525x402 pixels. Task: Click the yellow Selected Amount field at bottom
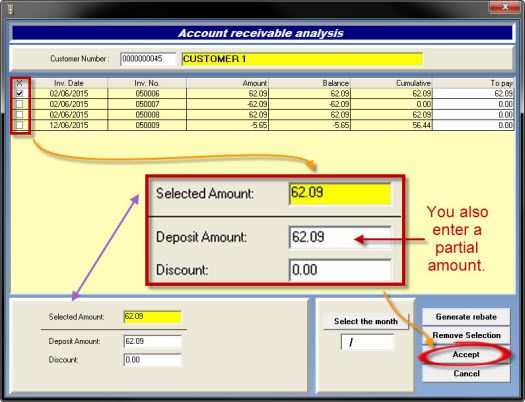click(152, 317)
